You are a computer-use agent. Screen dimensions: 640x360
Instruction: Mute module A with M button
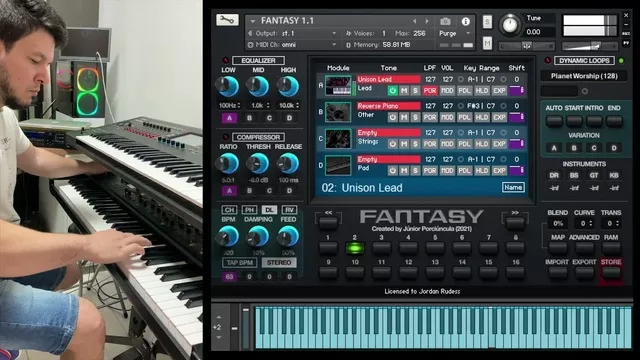pyautogui.click(x=404, y=91)
